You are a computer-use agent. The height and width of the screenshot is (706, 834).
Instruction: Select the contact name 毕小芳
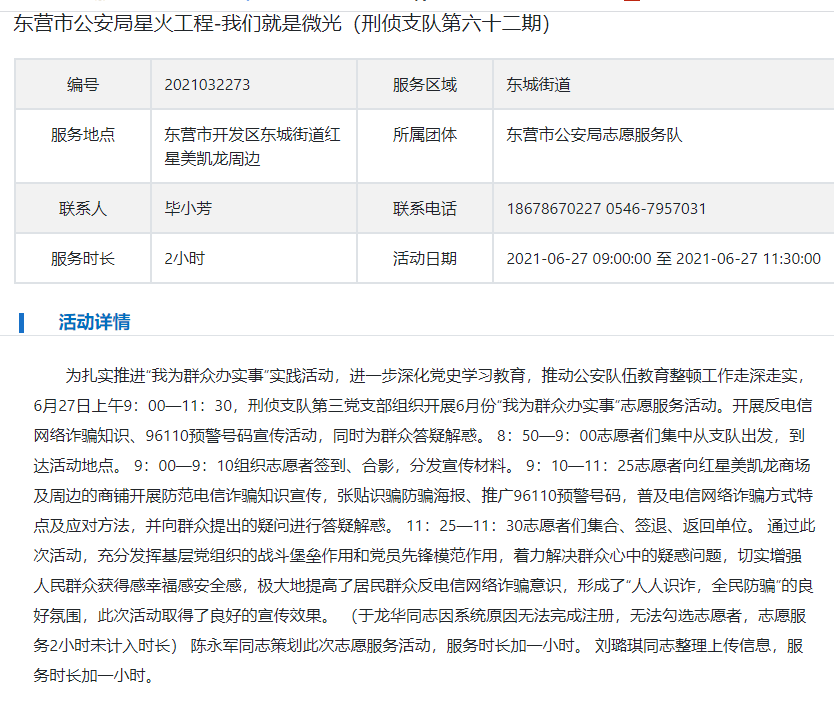click(x=188, y=208)
